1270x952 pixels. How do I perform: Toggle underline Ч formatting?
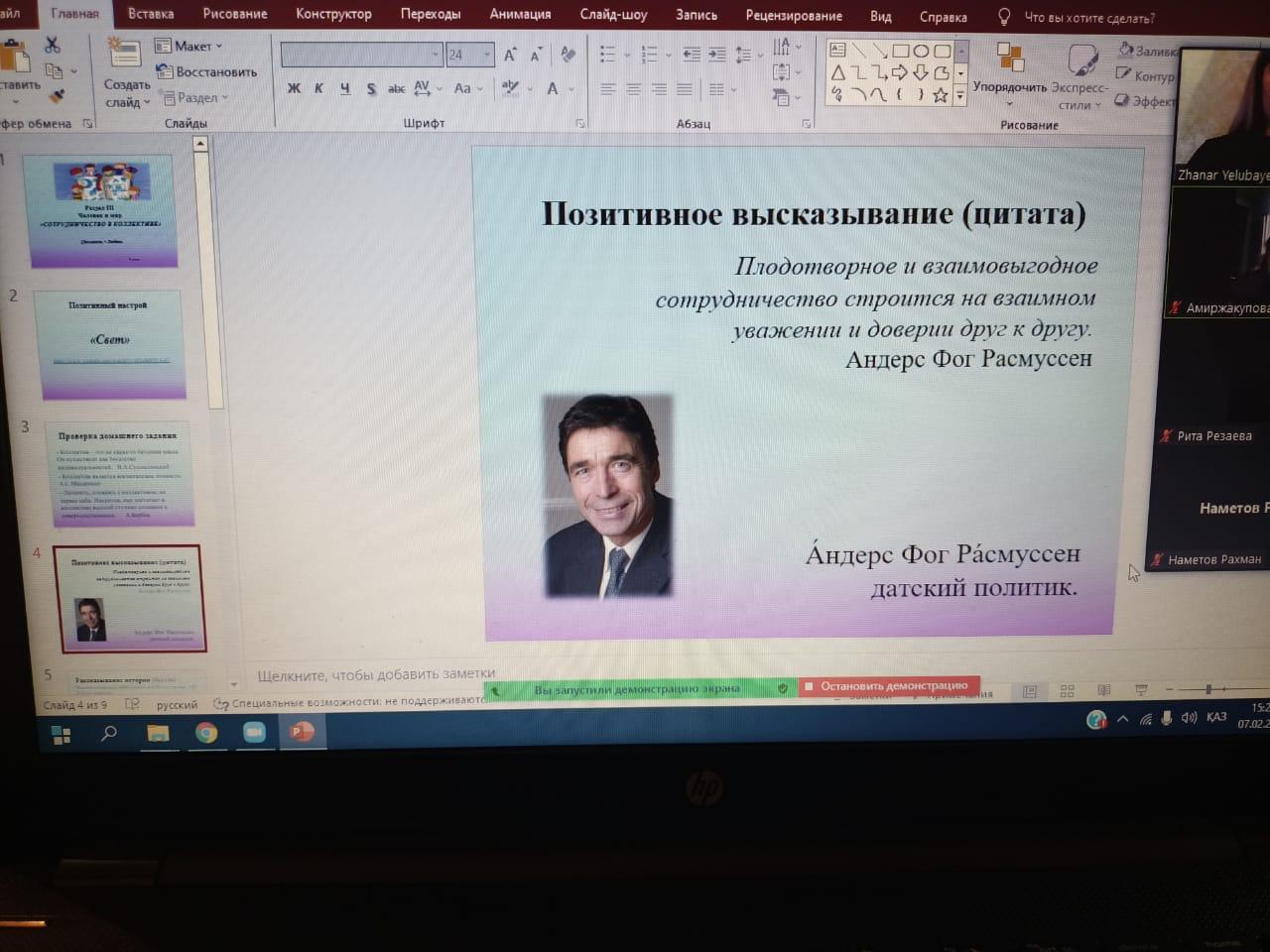(344, 88)
